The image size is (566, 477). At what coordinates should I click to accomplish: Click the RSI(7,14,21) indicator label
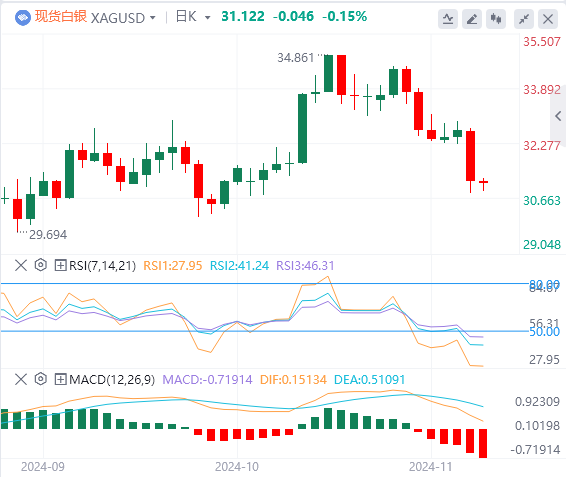point(103,266)
